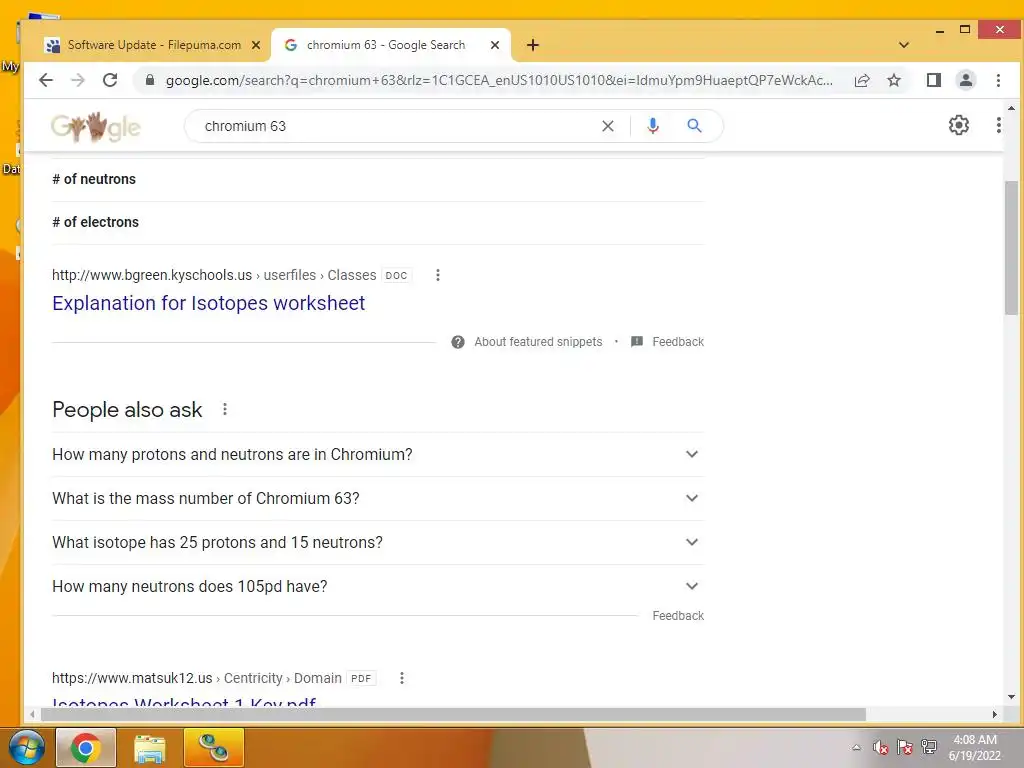Viewport: 1024px width, 768px height.
Task: Click the Google doodle logo
Action: [x=96, y=127]
